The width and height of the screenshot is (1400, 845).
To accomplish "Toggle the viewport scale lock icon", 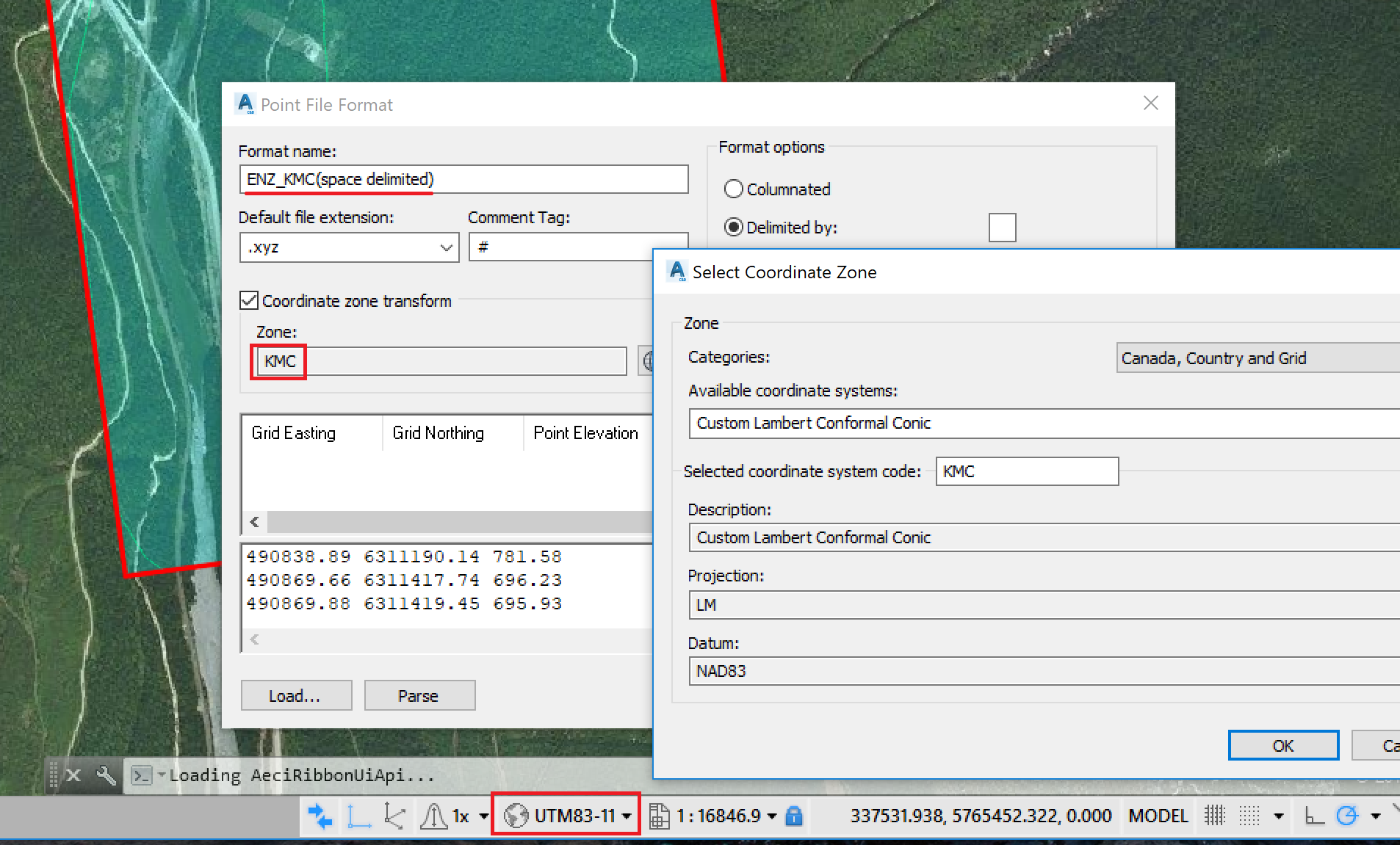I will [x=795, y=815].
